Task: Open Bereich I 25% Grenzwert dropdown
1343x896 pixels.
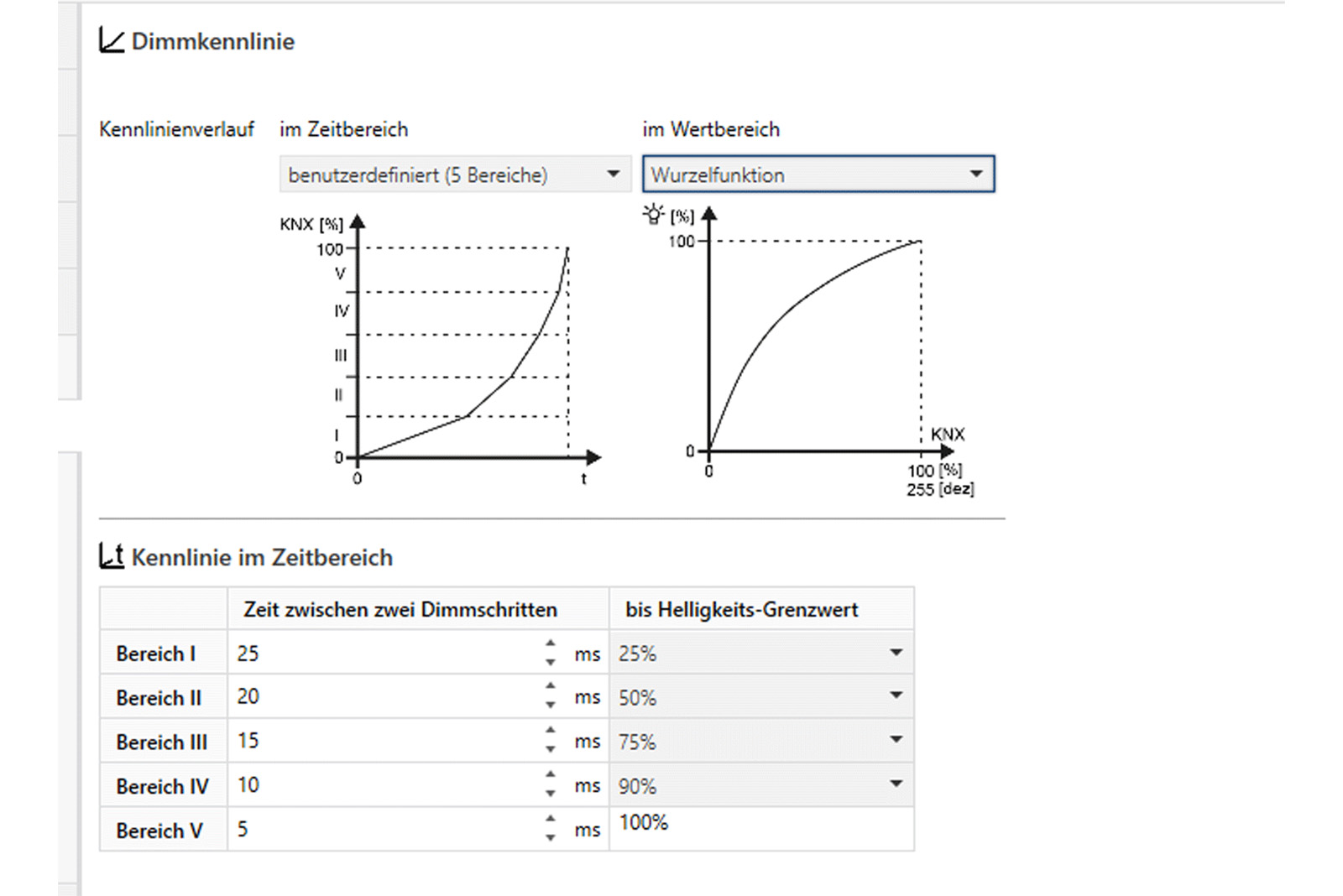Action: point(760,653)
